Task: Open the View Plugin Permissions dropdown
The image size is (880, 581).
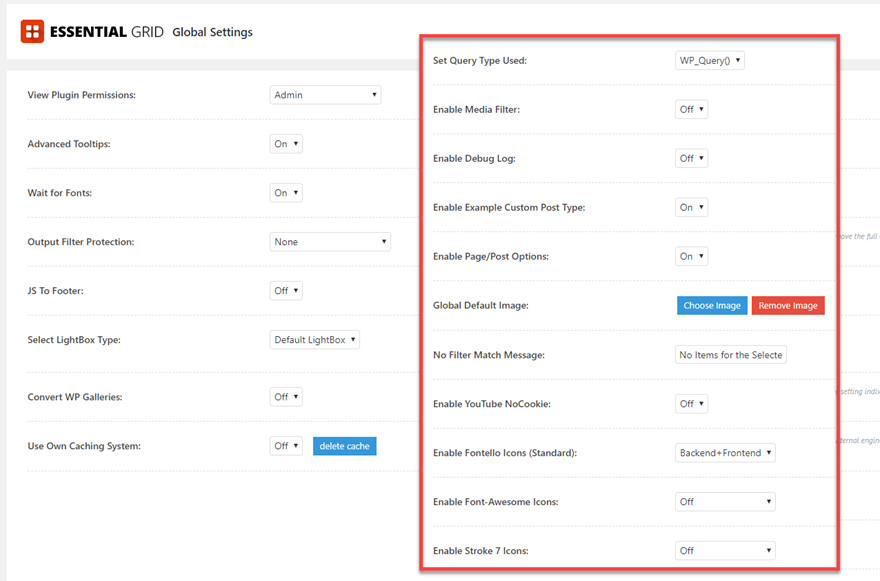Action: pos(325,95)
